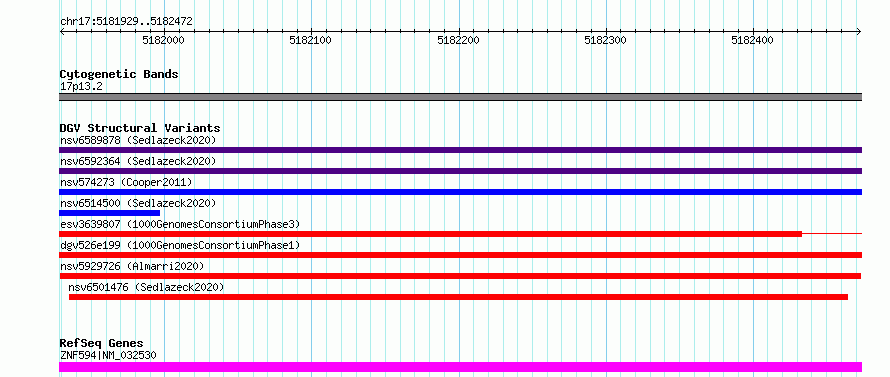Click the blue bar under nsv574273
This screenshot has height=377, width=890.
(460, 192)
